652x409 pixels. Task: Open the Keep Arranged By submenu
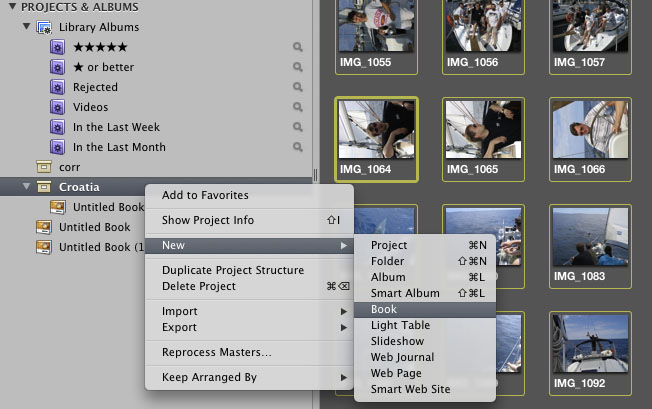tap(249, 377)
